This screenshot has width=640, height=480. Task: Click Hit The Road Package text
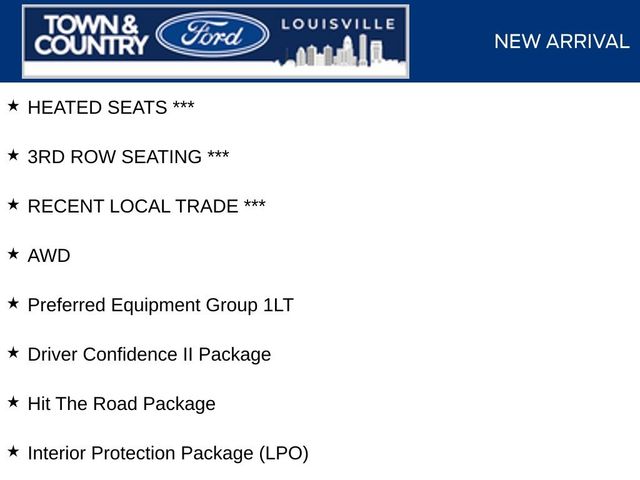121,404
